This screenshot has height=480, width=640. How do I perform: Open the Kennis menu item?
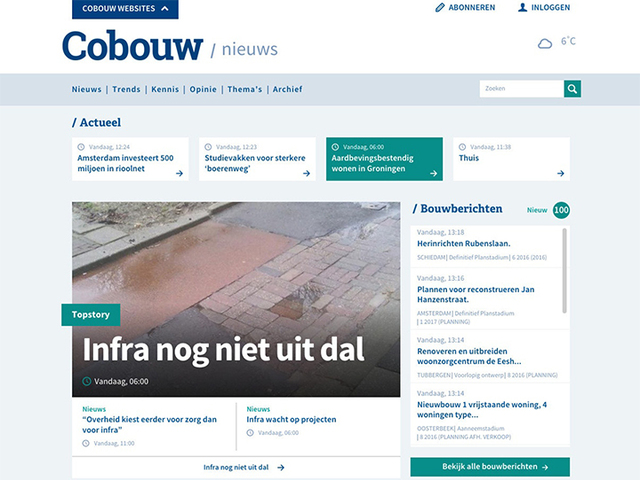(x=165, y=89)
